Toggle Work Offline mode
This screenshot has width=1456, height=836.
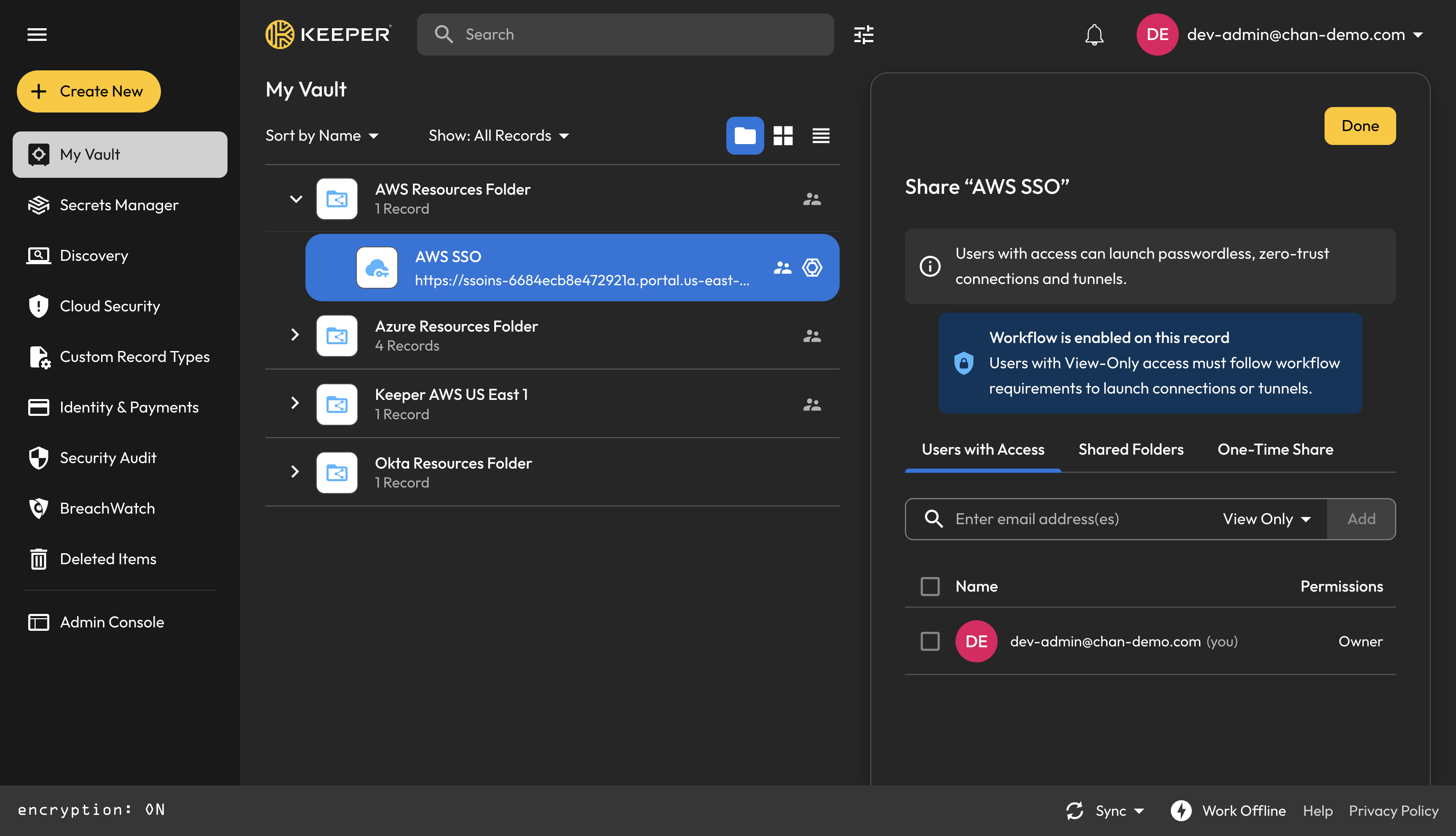click(1228, 811)
